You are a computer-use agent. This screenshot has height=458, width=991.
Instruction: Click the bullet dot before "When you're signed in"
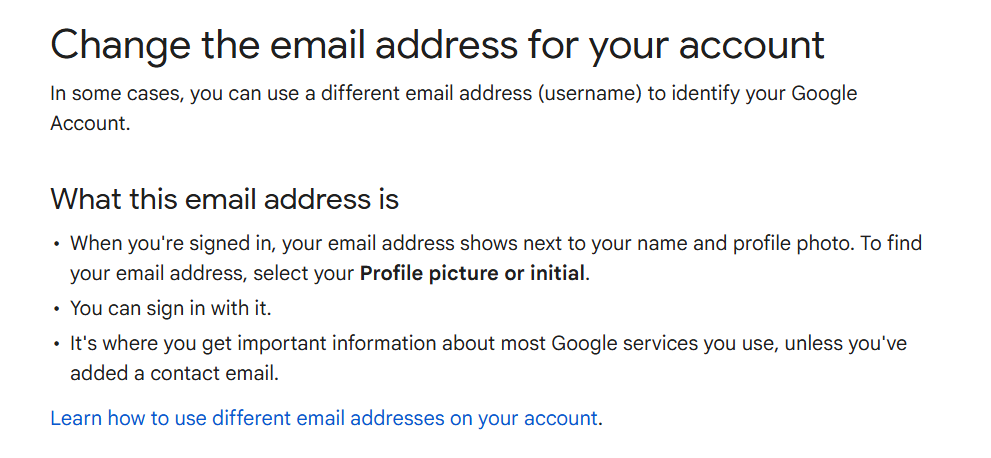(57, 243)
